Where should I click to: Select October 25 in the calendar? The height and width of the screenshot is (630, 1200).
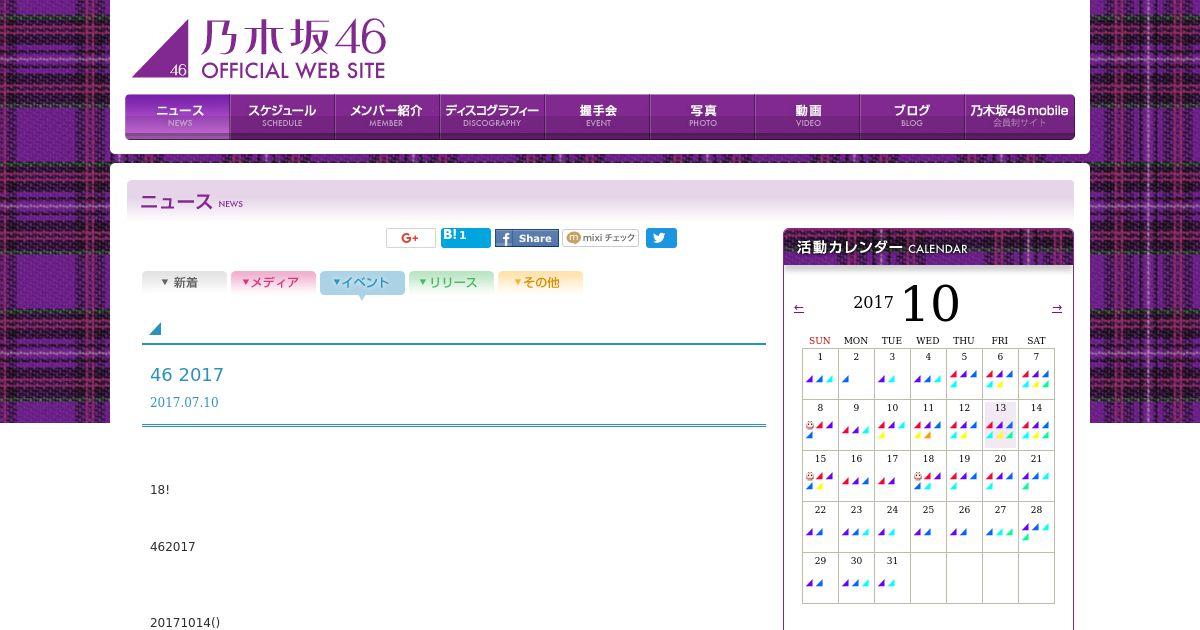tap(928, 526)
